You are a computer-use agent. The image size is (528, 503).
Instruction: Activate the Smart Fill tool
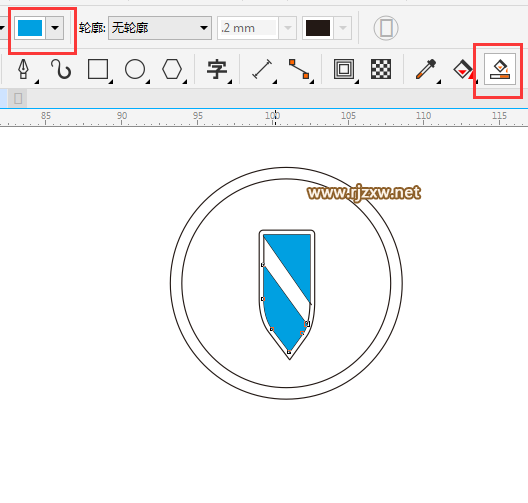coord(500,69)
